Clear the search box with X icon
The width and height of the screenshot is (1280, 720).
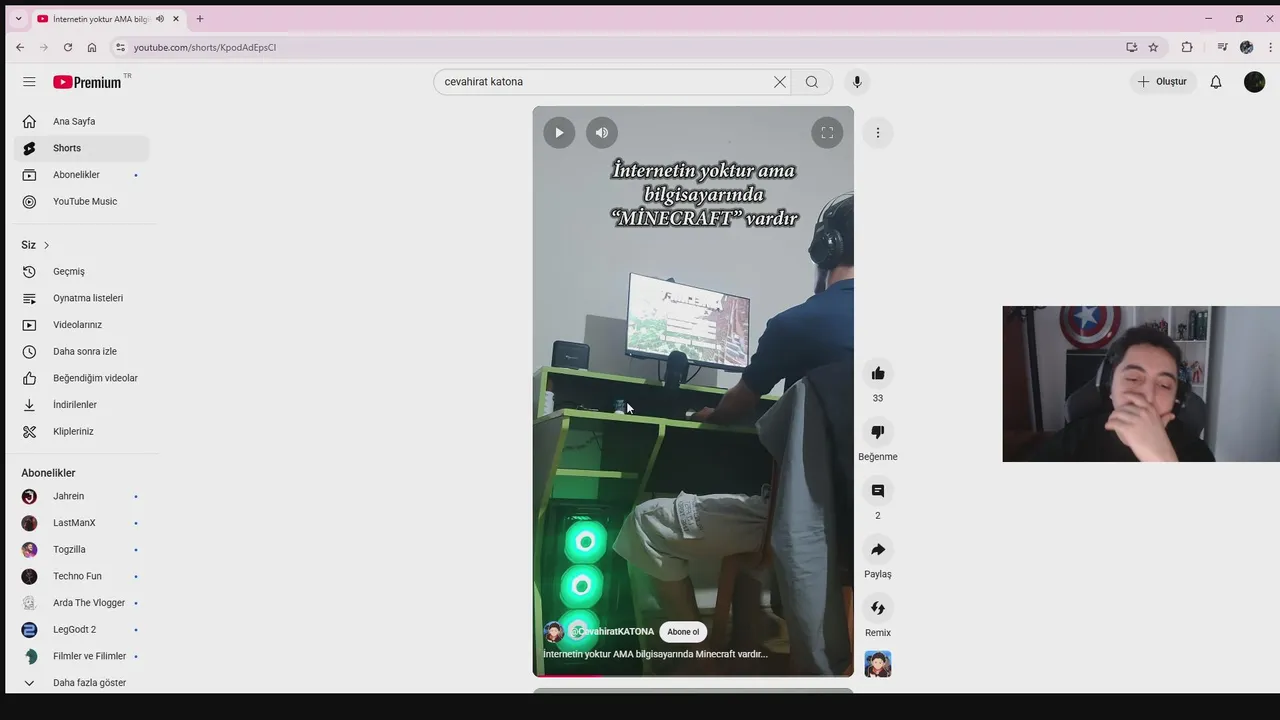pyautogui.click(x=780, y=82)
